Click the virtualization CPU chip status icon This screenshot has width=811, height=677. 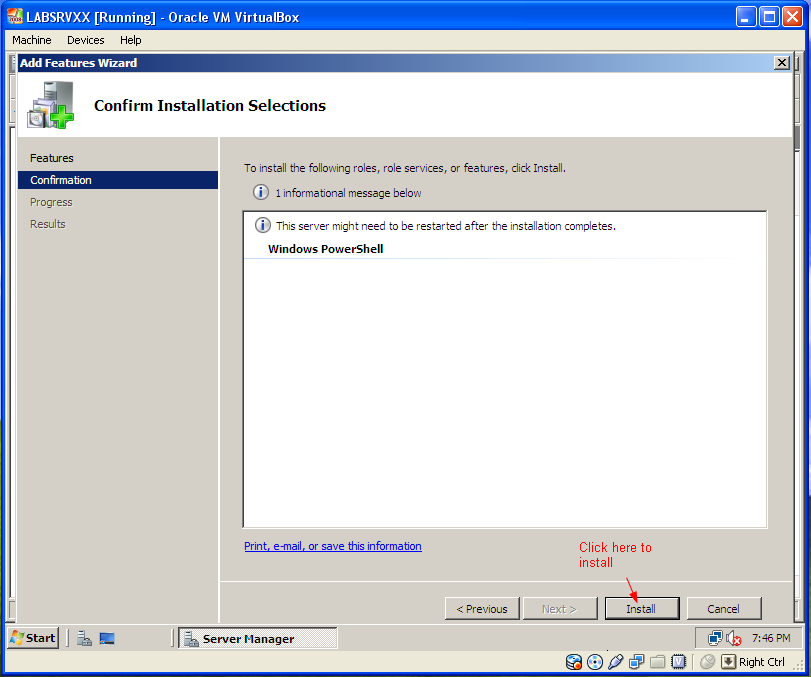pyautogui.click(x=679, y=662)
